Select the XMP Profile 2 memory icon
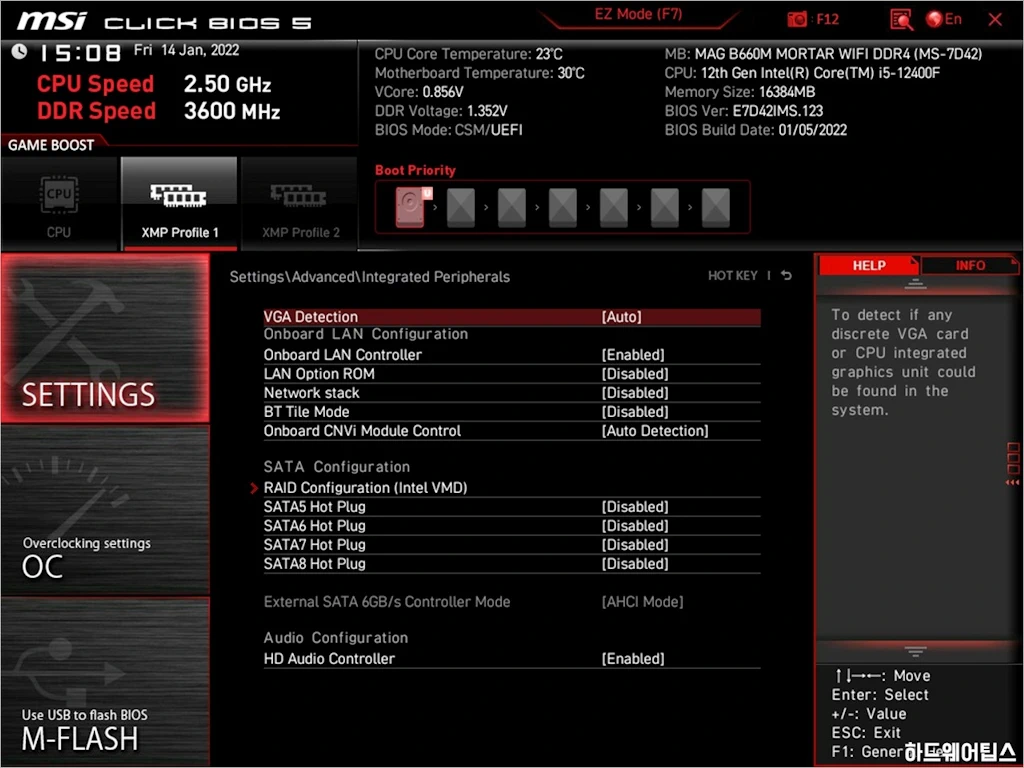 click(298, 195)
